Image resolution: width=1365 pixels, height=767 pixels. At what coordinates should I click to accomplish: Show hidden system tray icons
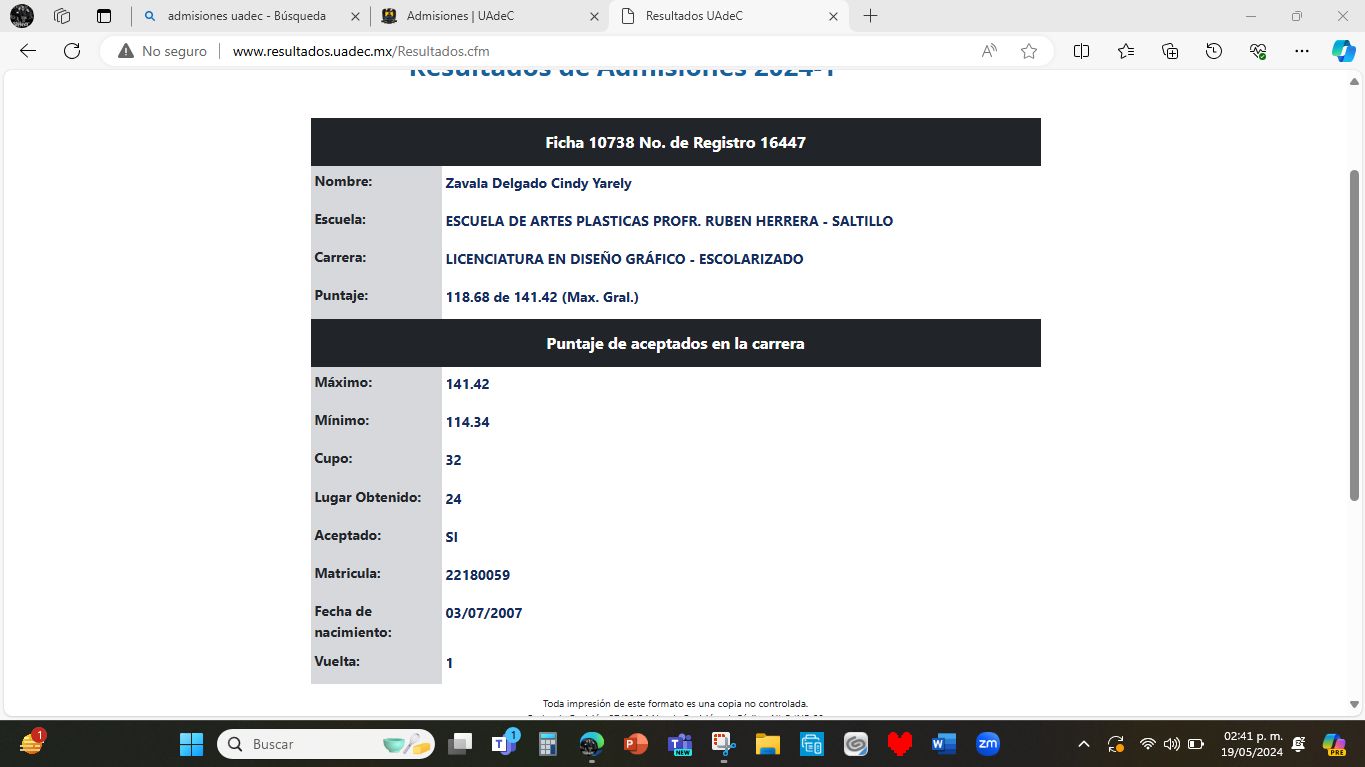(x=1084, y=744)
